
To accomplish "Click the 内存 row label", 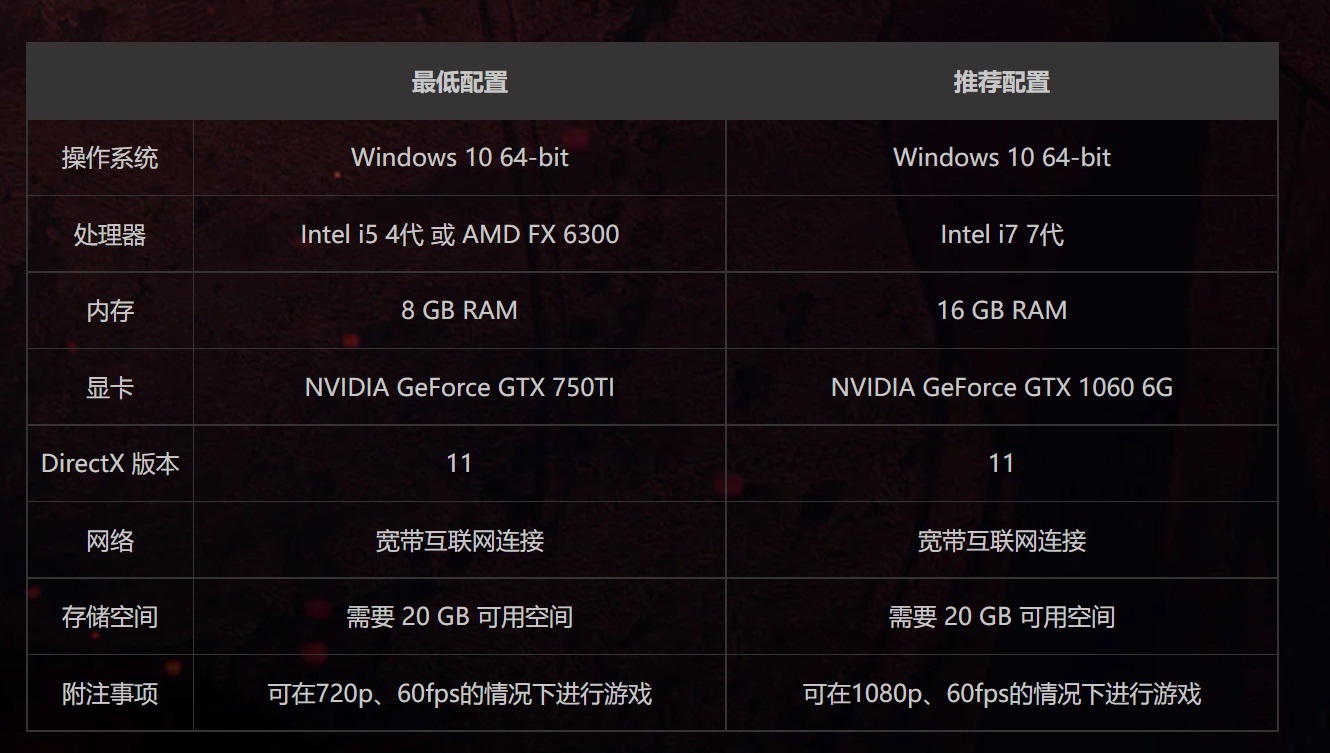I will click(110, 311).
